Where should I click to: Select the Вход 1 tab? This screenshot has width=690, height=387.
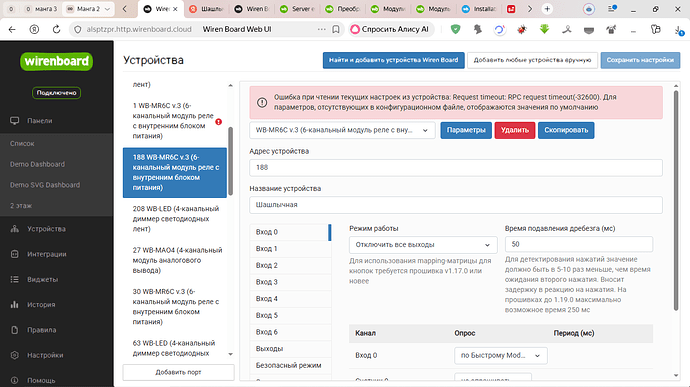point(290,249)
